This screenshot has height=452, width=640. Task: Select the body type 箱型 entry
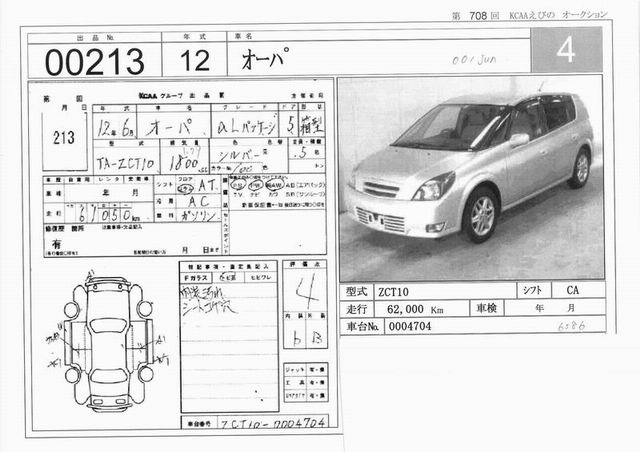pos(312,124)
